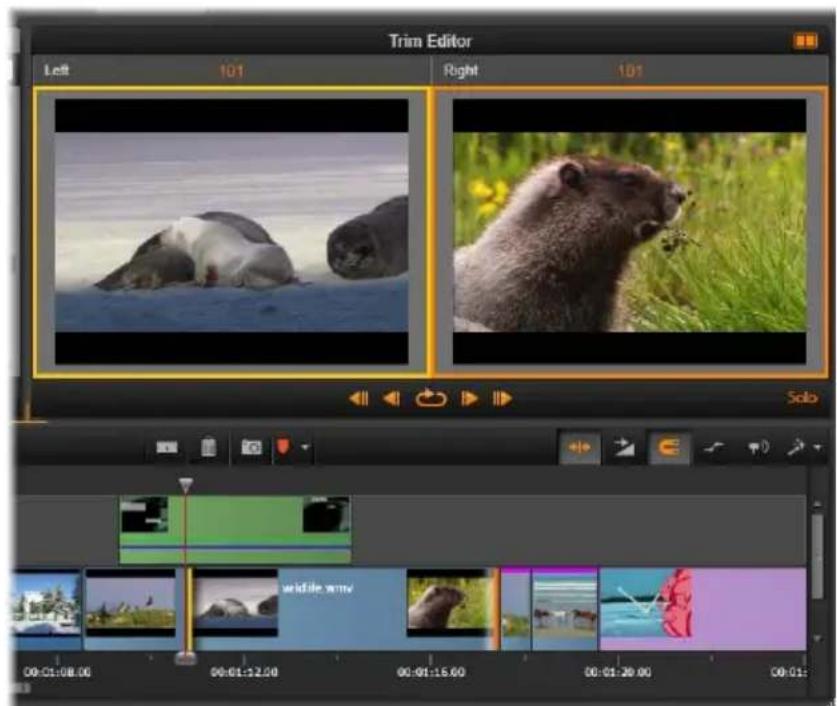The width and height of the screenshot is (837, 706).
Task: Click 00:01:20.00 on the time ruler
Action: click(x=618, y=672)
